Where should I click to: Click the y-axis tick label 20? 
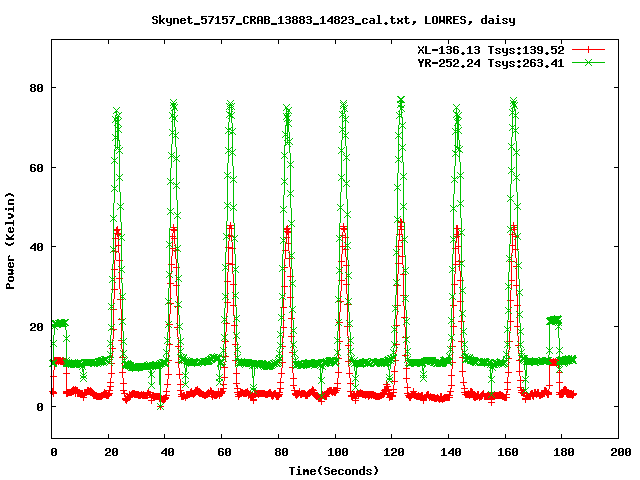coord(36,327)
